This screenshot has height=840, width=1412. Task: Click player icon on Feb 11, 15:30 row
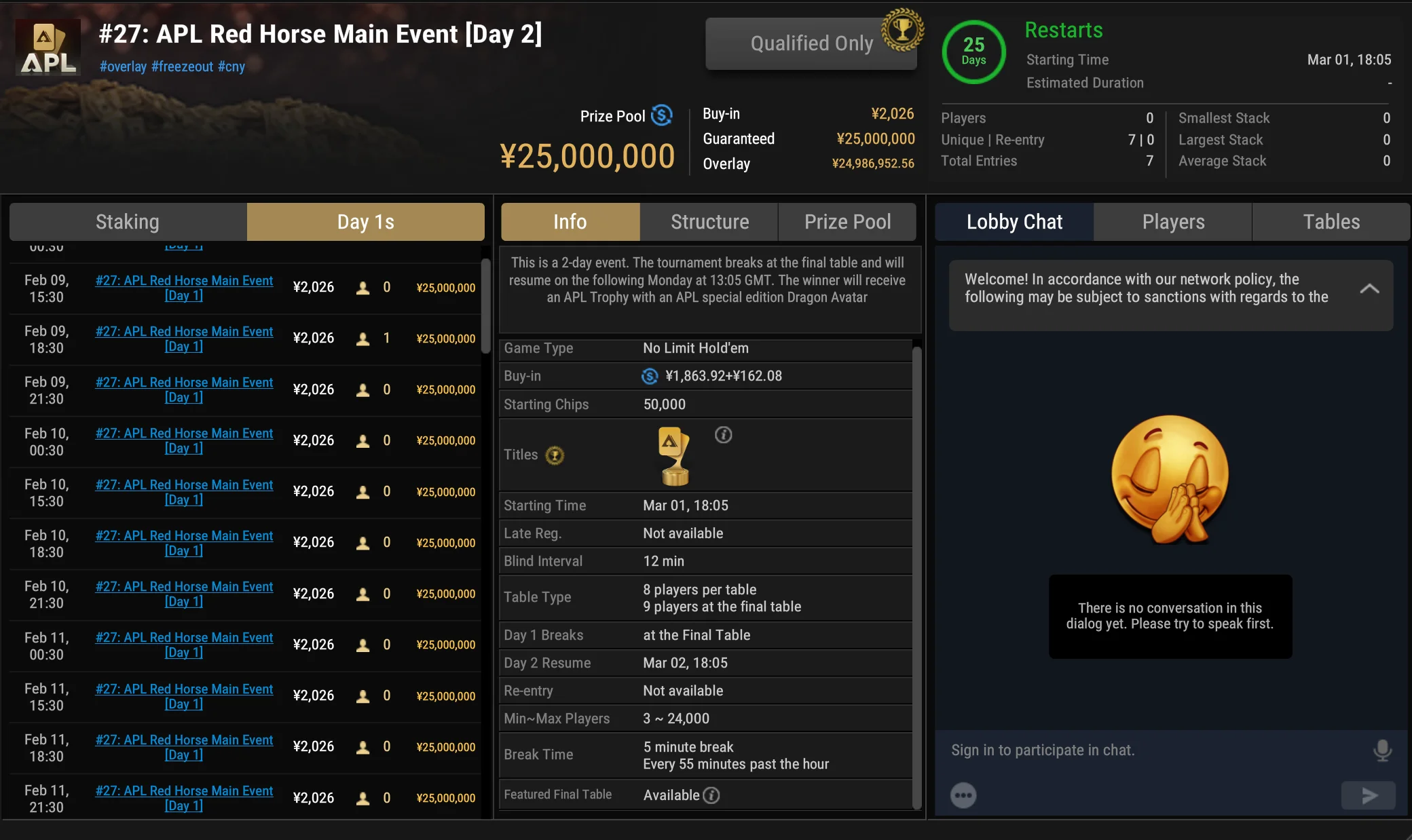coord(363,696)
